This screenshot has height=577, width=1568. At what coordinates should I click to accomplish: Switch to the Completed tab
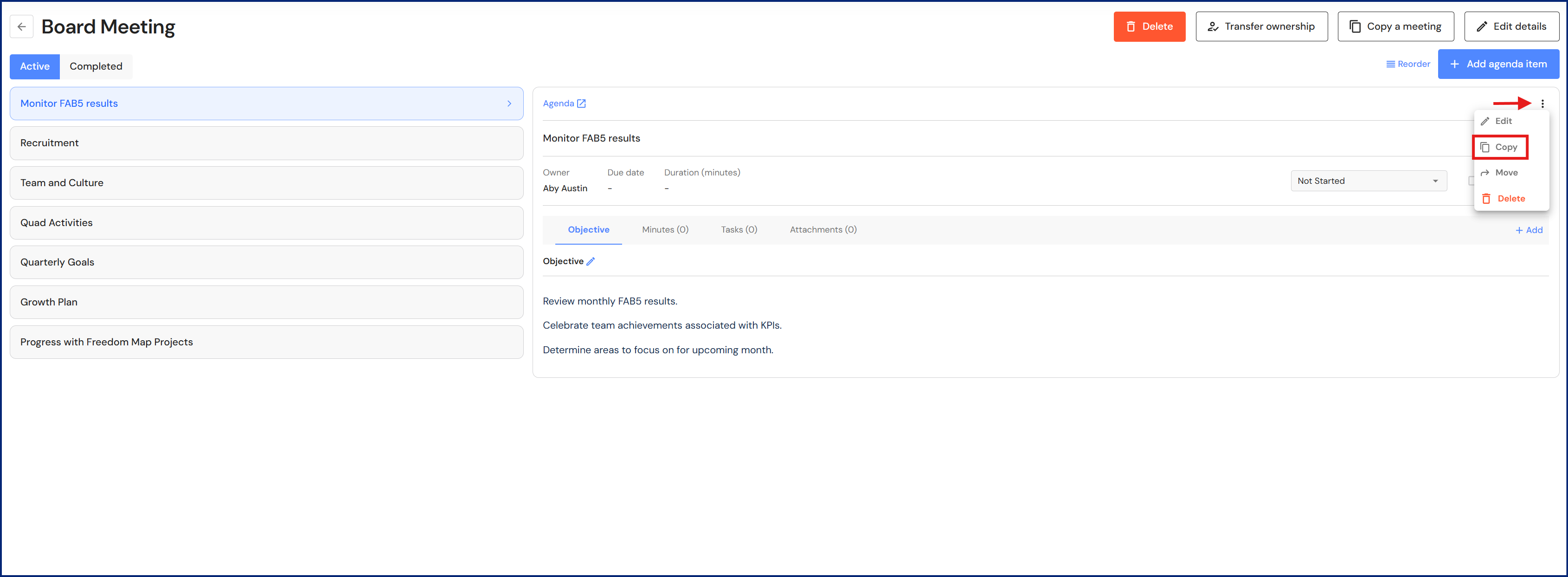point(96,66)
